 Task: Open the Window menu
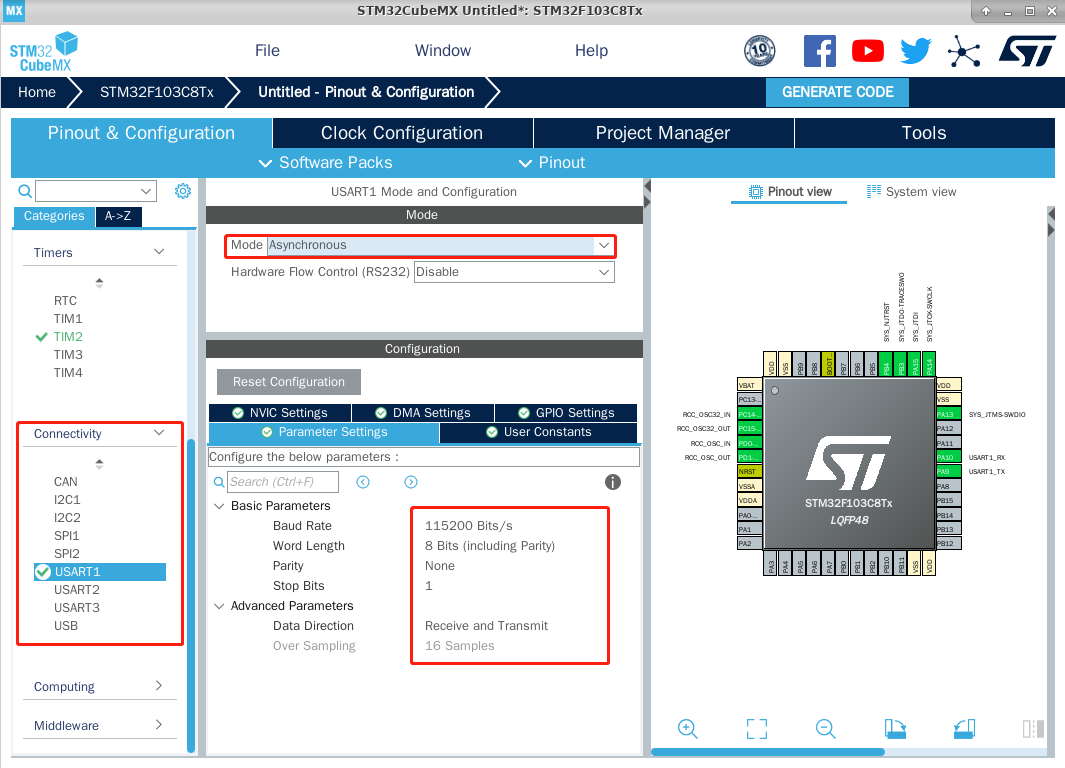pos(443,51)
